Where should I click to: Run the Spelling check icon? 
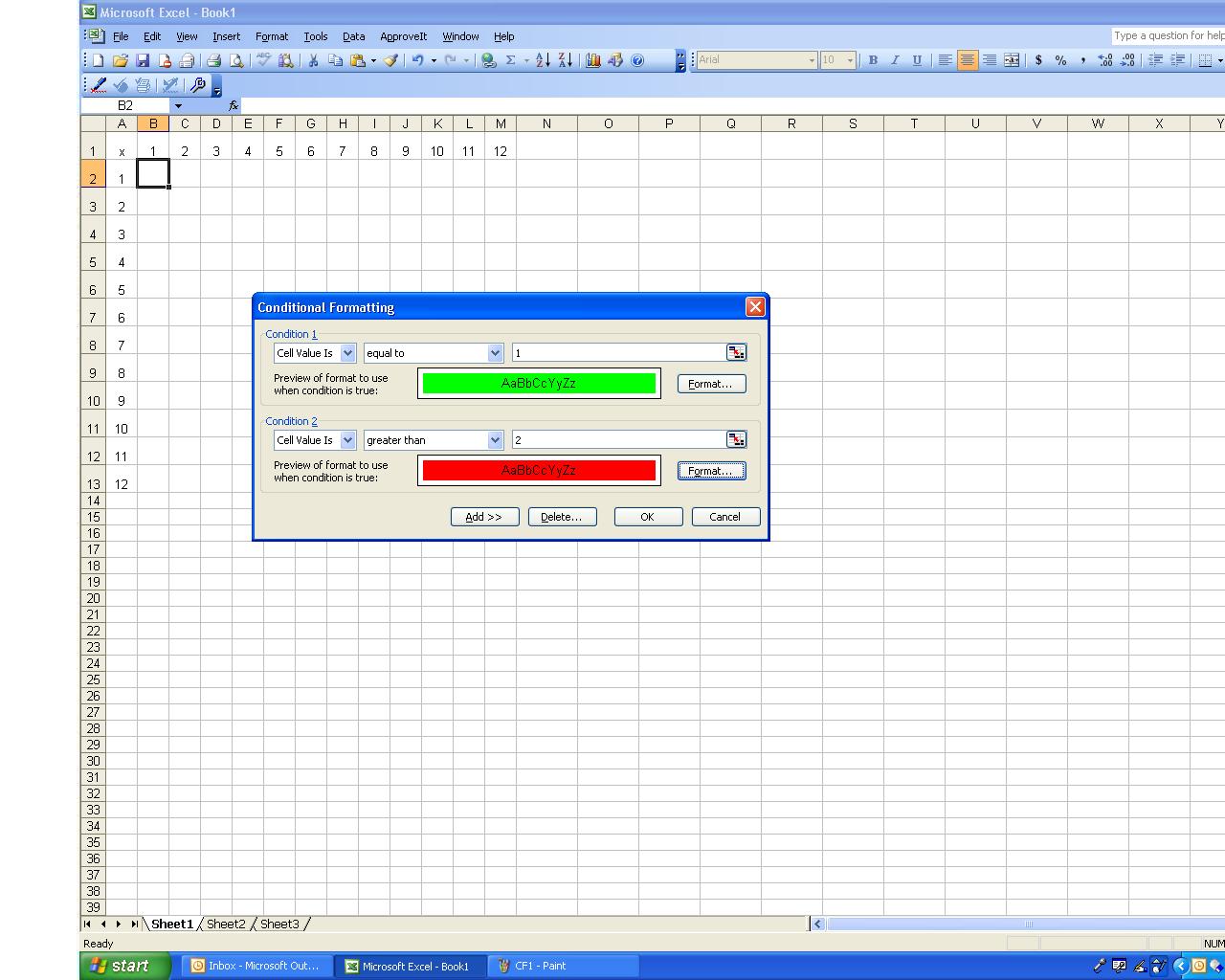[263, 60]
